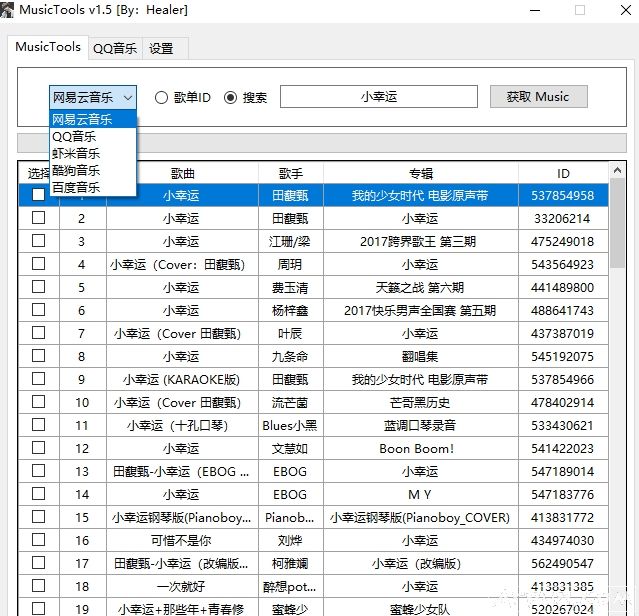
Task: Select ID cell 547189014
Action: click(562, 471)
